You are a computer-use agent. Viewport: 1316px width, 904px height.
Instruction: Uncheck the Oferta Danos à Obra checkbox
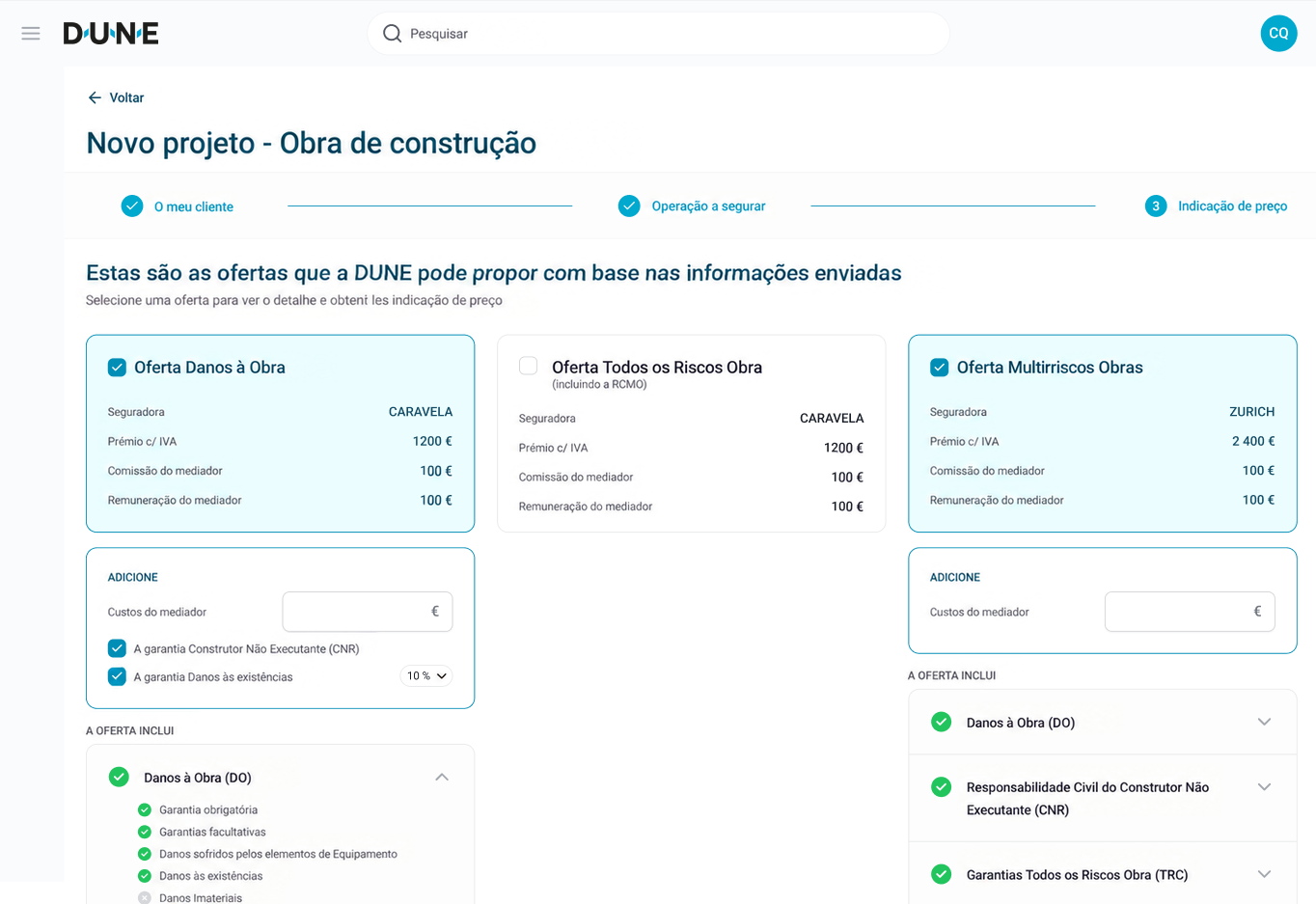coord(117,368)
